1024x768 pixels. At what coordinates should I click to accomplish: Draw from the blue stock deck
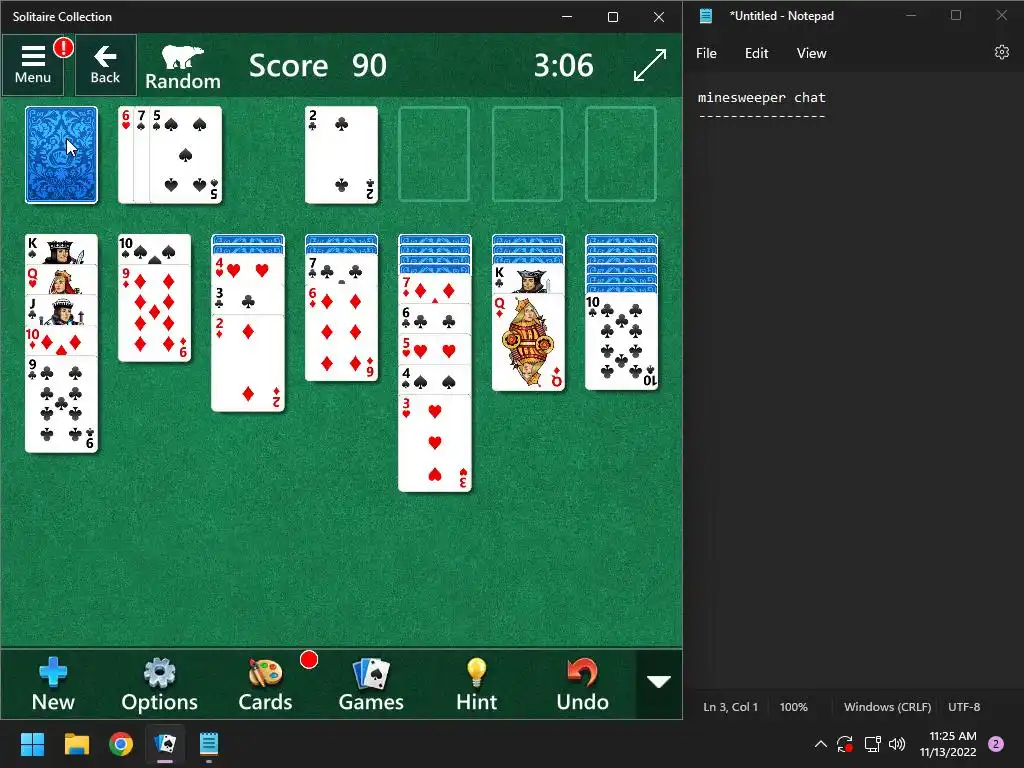click(x=61, y=155)
